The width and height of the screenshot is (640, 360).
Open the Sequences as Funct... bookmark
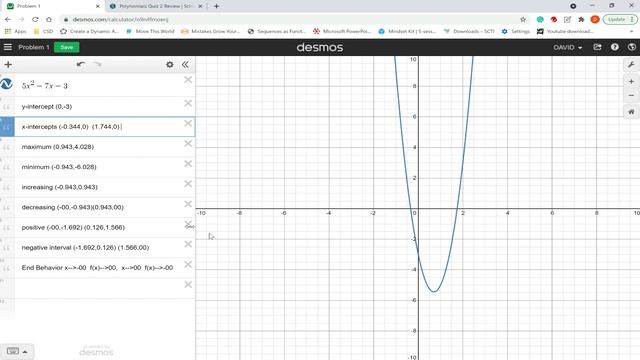(277, 31)
